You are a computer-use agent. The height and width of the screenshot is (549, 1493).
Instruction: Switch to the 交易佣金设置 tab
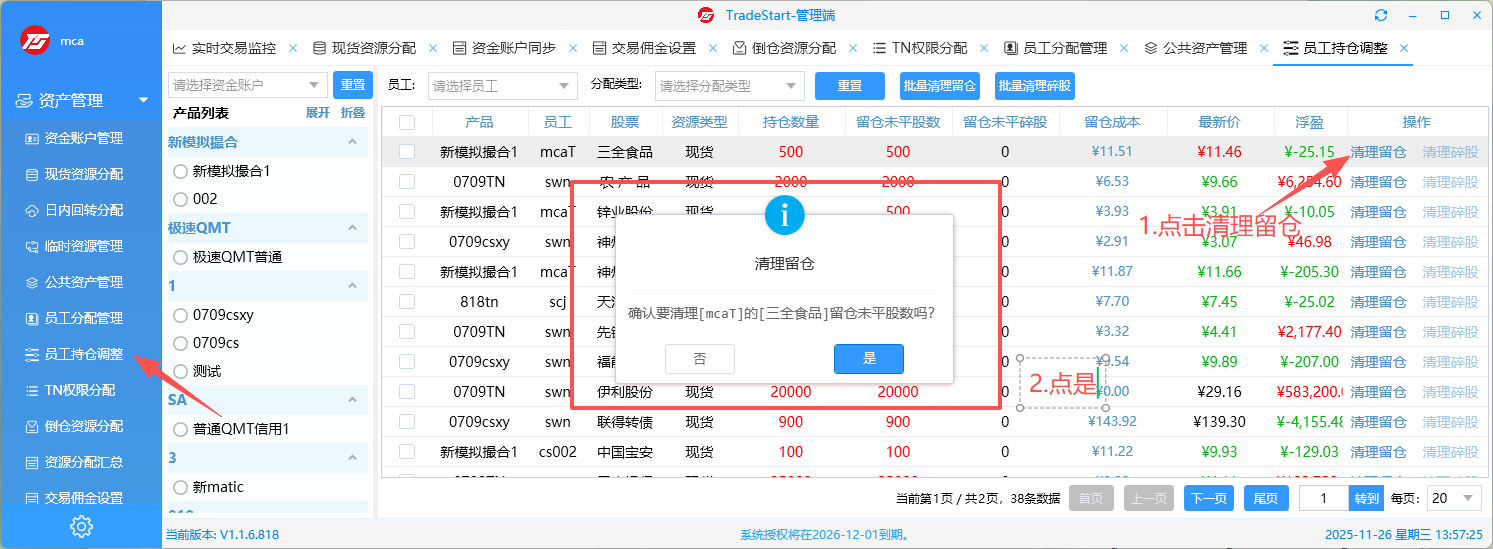pos(644,48)
